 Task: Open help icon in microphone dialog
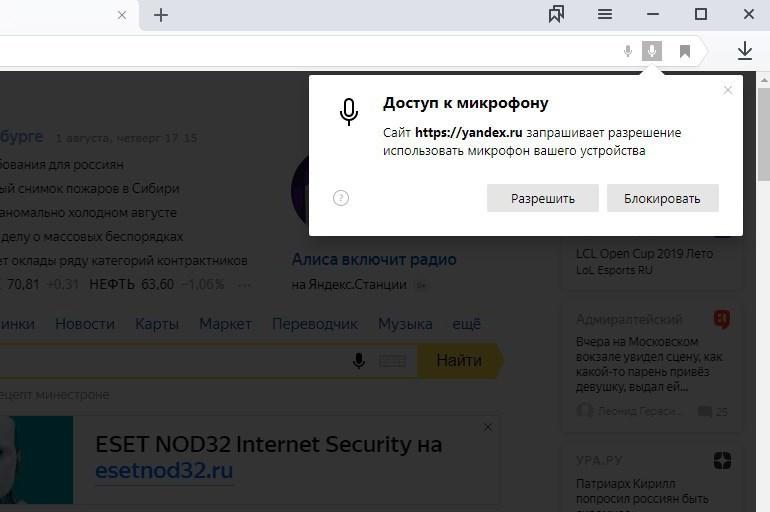[341, 198]
